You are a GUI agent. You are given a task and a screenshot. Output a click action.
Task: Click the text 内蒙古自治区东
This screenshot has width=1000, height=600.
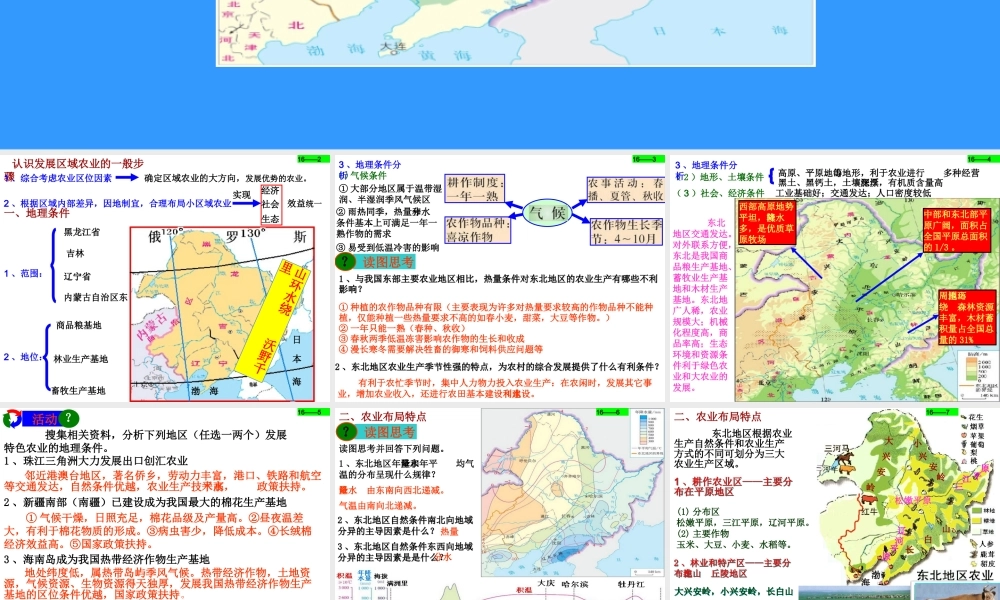(x=96, y=297)
